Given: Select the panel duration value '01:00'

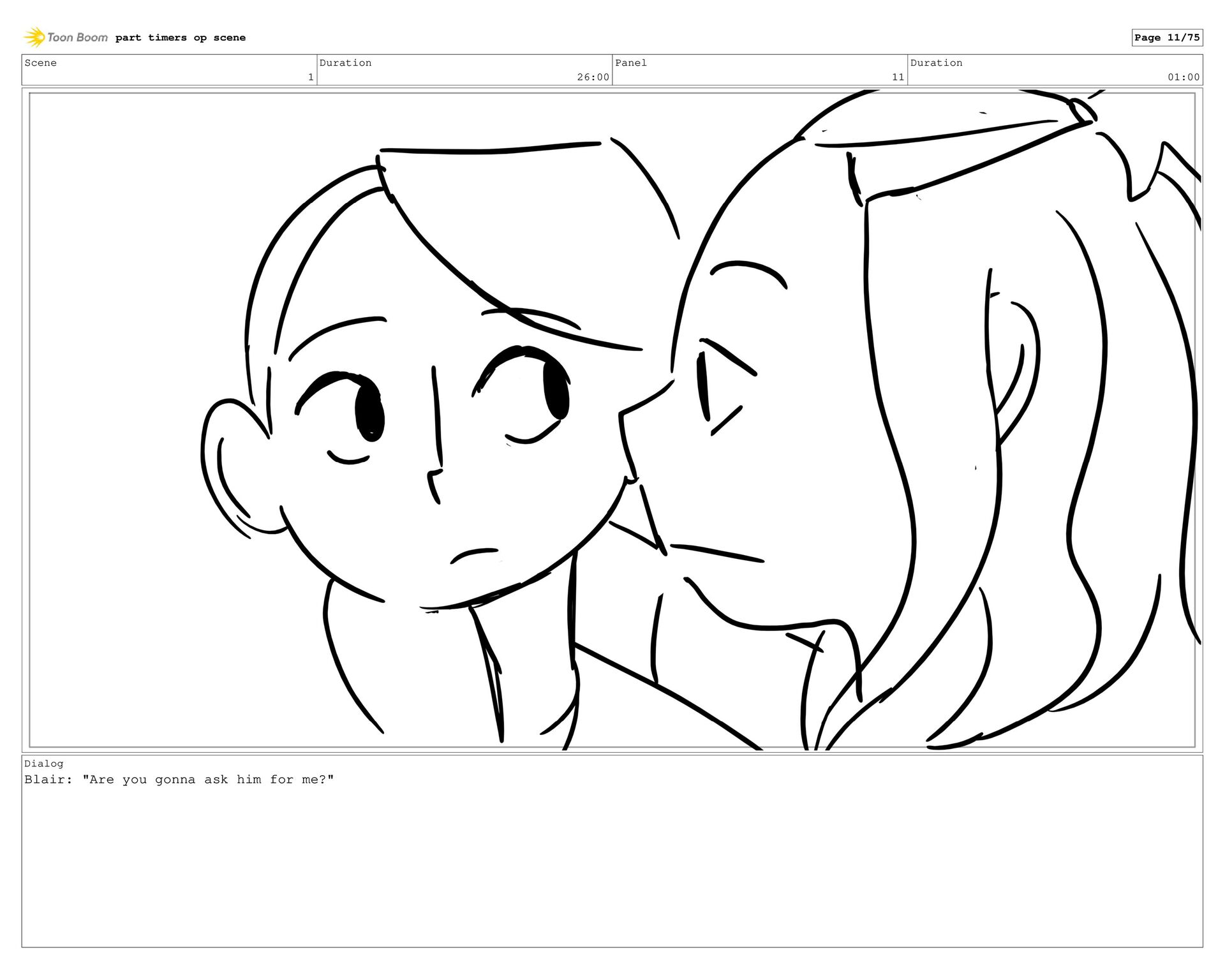Looking at the screenshot, I should coord(1184,77).
